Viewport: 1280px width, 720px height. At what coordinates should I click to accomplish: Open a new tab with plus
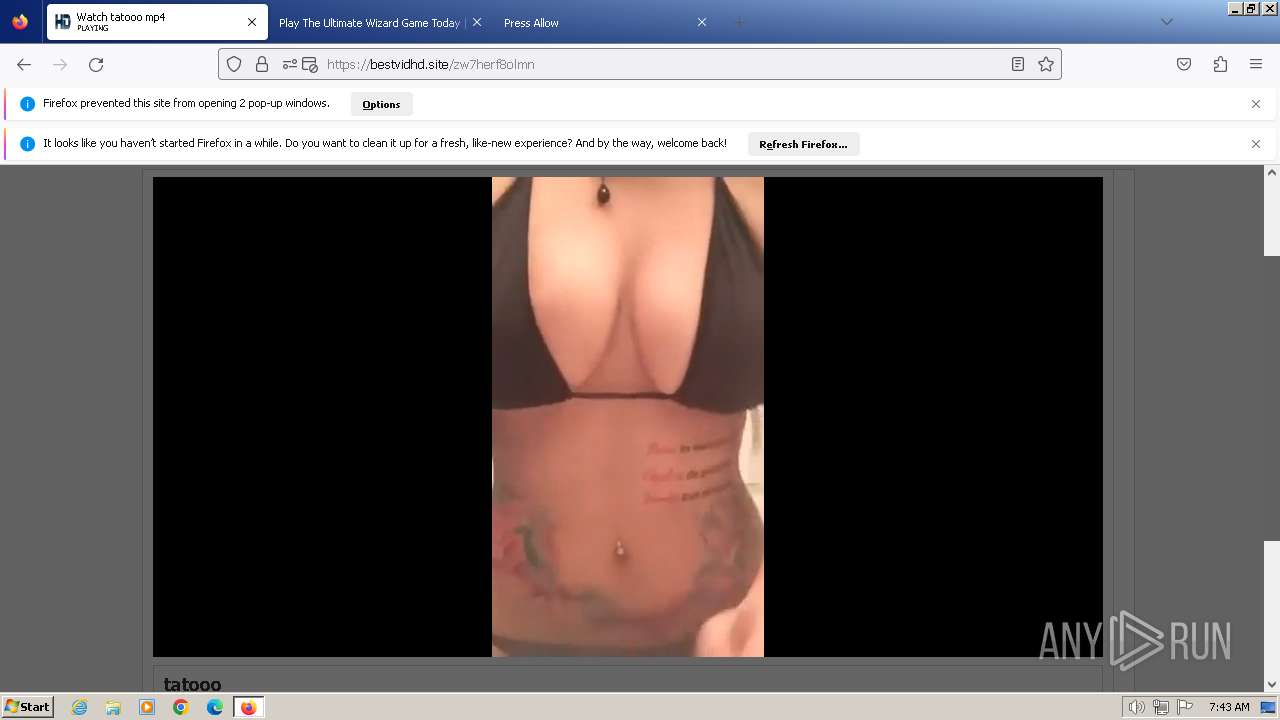click(739, 22)
